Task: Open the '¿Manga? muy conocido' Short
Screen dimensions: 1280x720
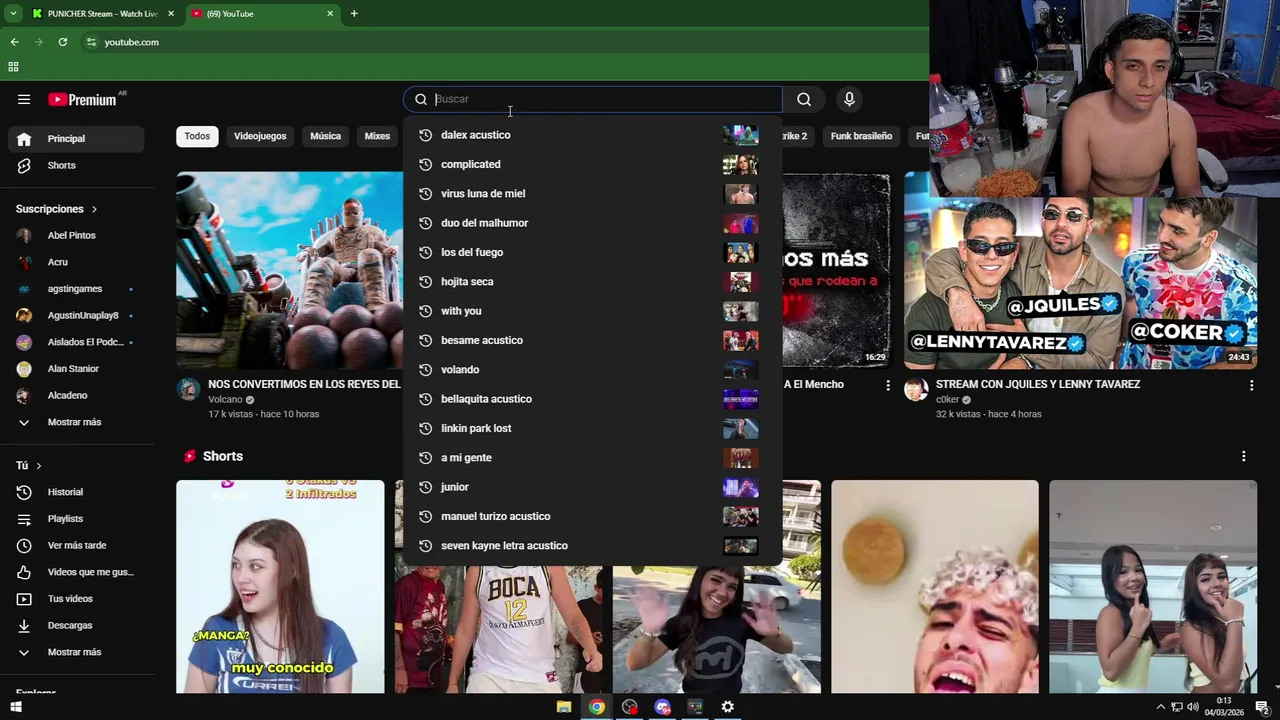Action: [x=280, y=587]
